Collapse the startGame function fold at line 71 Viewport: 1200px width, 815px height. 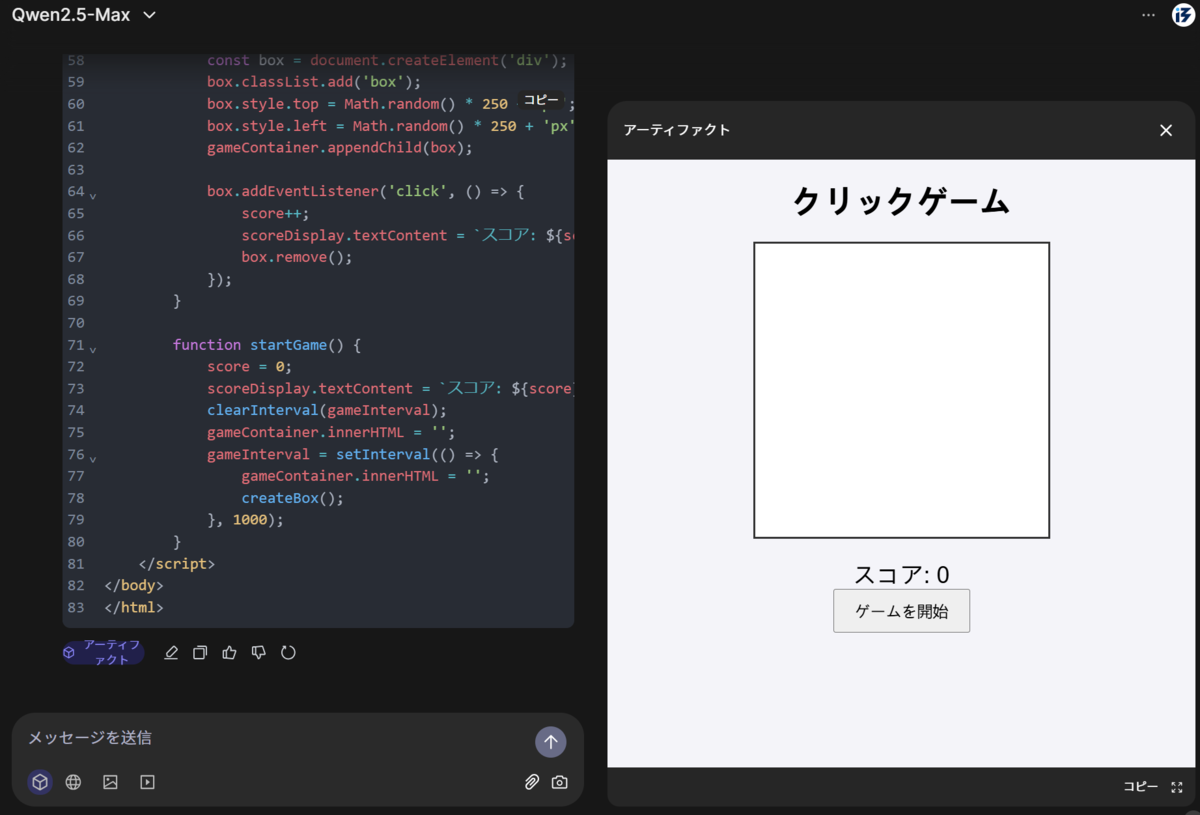[x=93, y=348]
